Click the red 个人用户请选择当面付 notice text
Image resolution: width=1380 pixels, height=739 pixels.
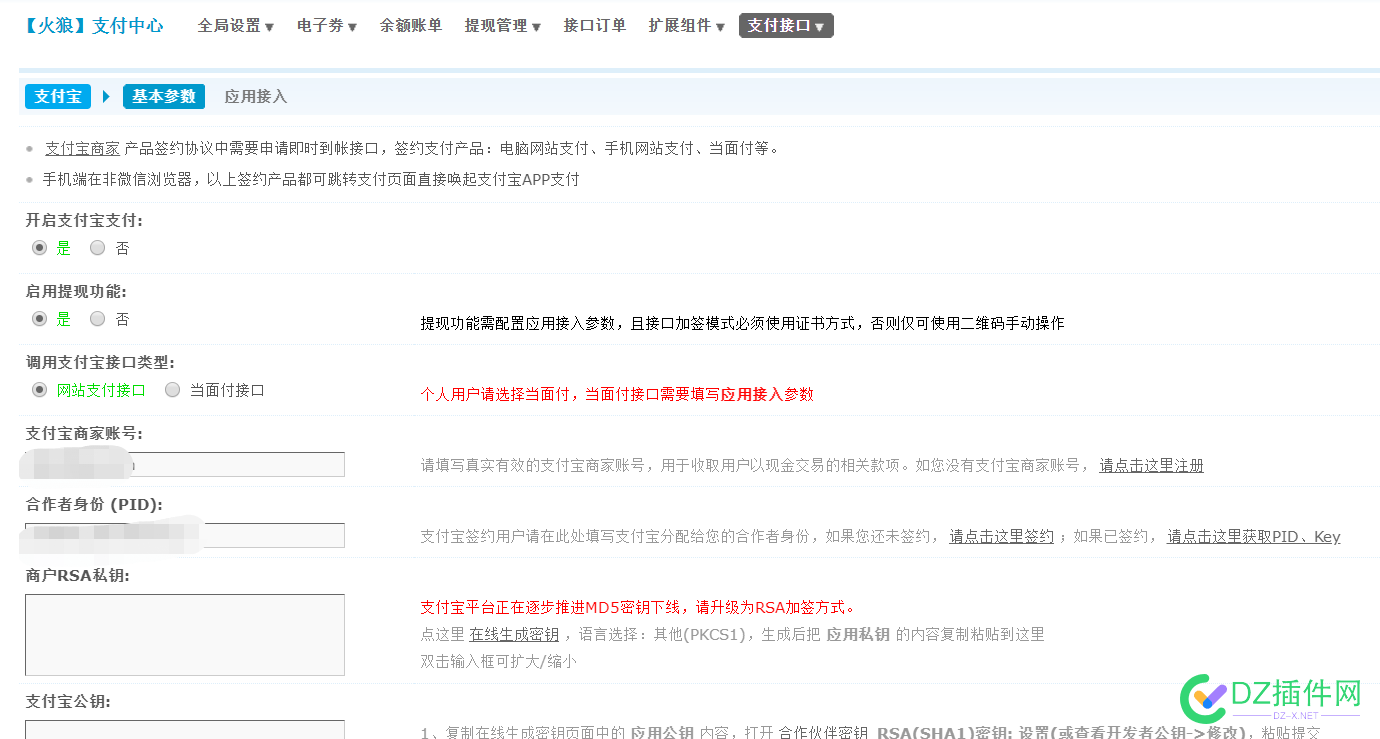click(x=617, y=394)
